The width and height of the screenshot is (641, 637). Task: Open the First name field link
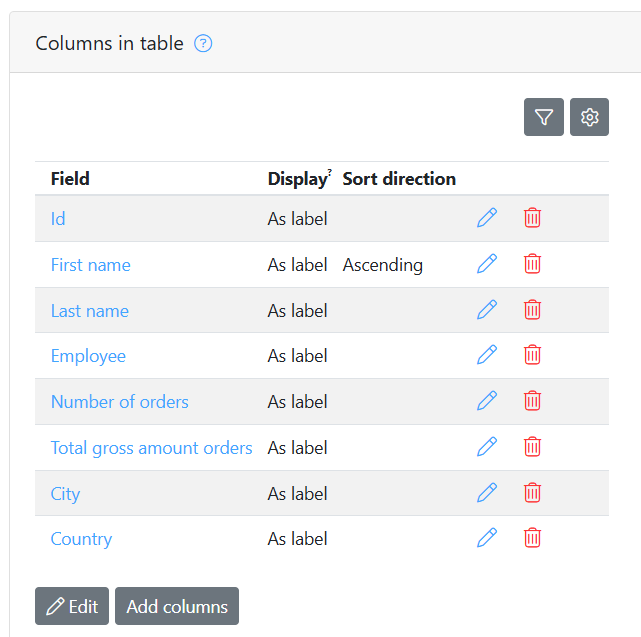pyautogui.click(x=90, y=265)
